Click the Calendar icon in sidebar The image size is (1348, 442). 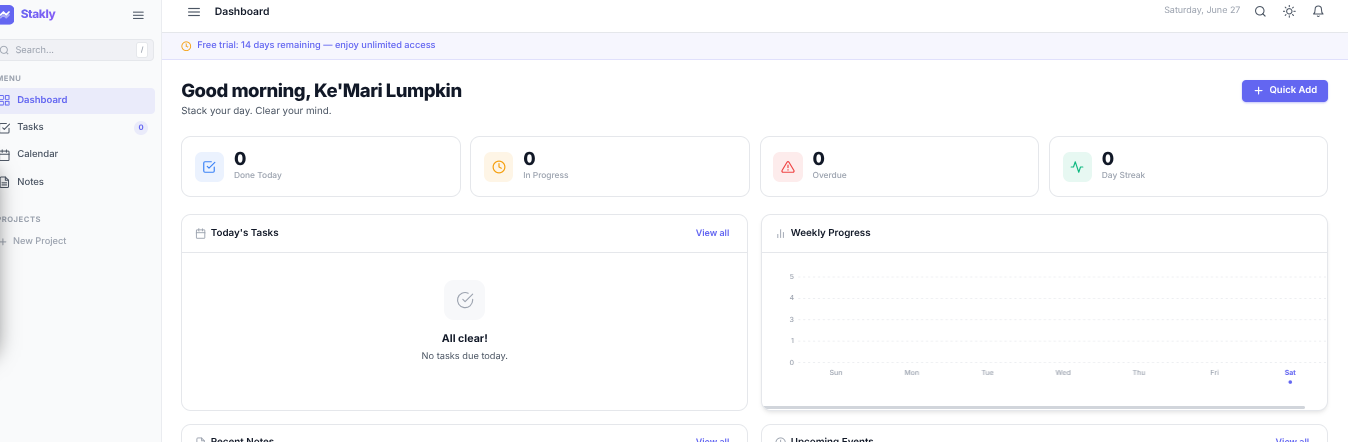pos(5,154)
